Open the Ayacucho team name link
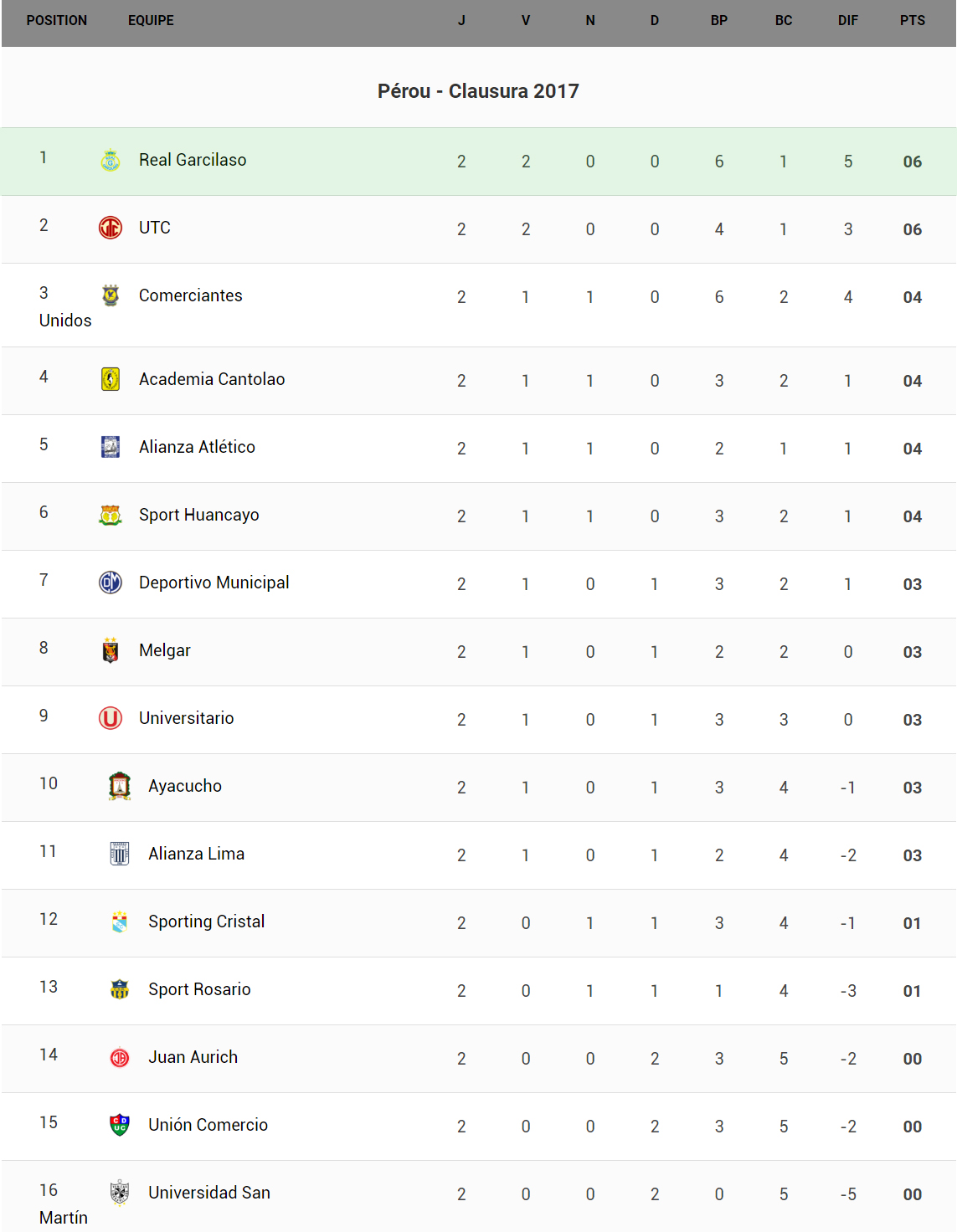 [x=185, y=786]
